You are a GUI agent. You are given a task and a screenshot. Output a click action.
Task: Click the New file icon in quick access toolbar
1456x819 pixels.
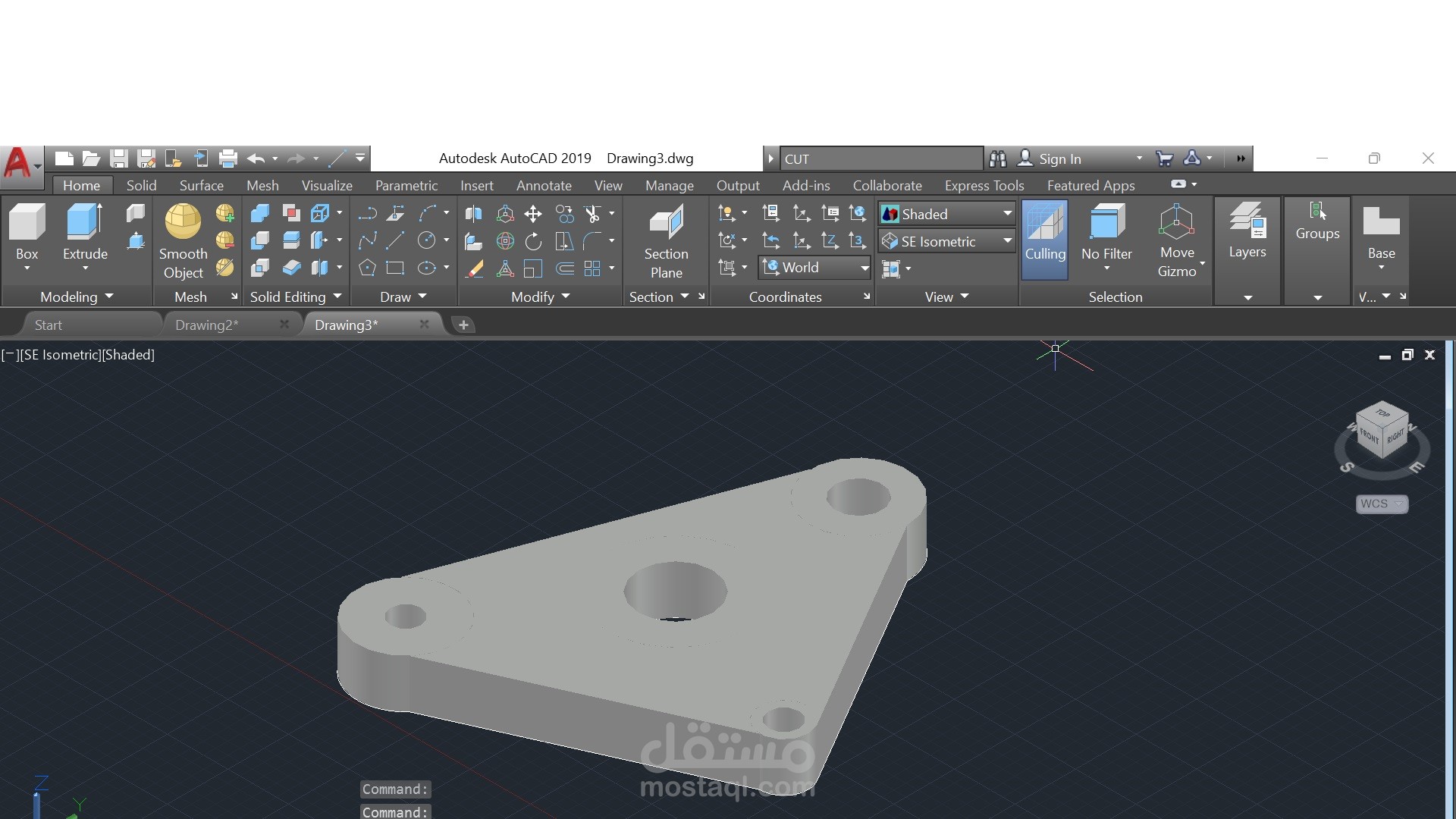click(x=64, y=158)
